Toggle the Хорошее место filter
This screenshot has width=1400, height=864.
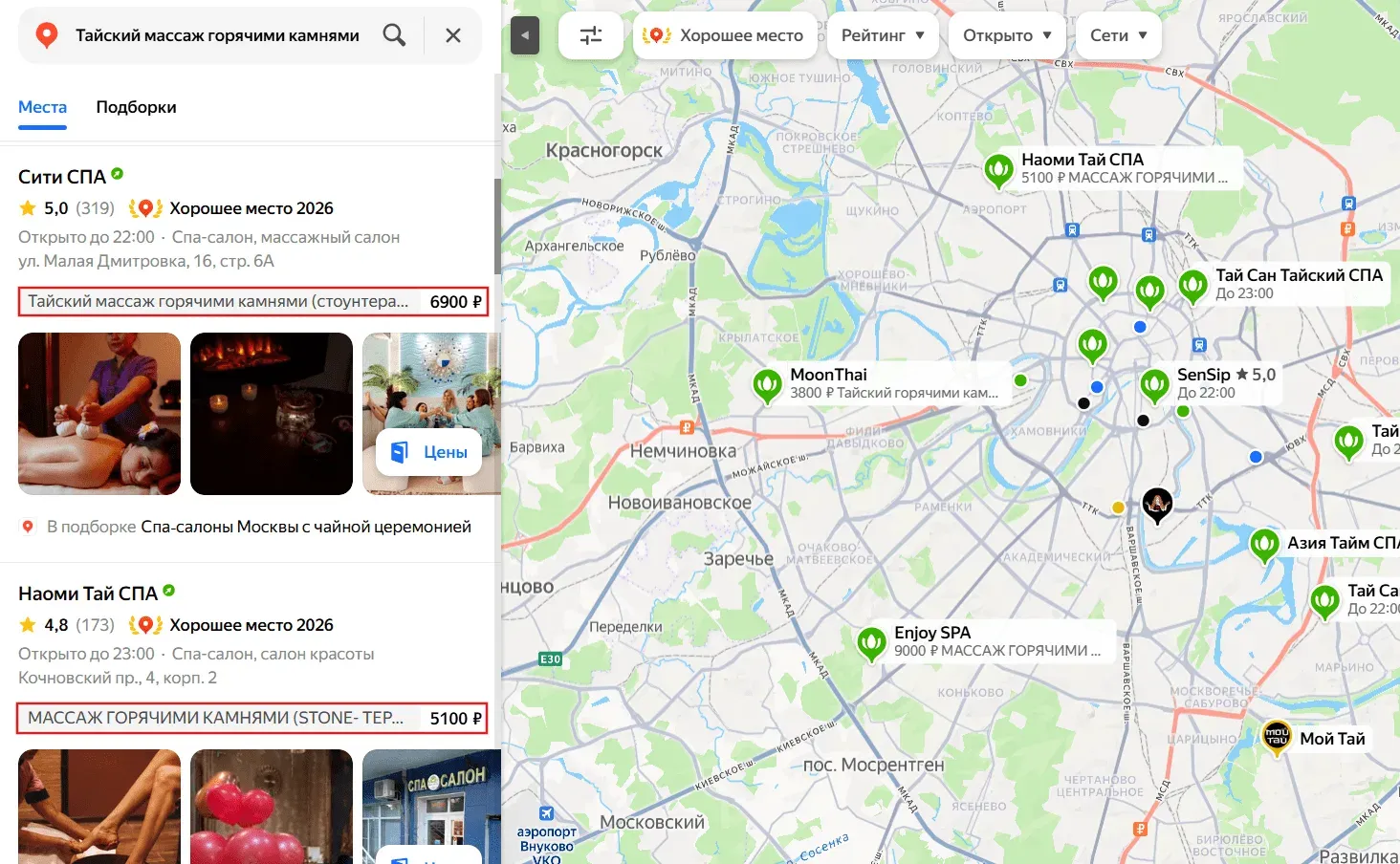[x=725, y=35]
